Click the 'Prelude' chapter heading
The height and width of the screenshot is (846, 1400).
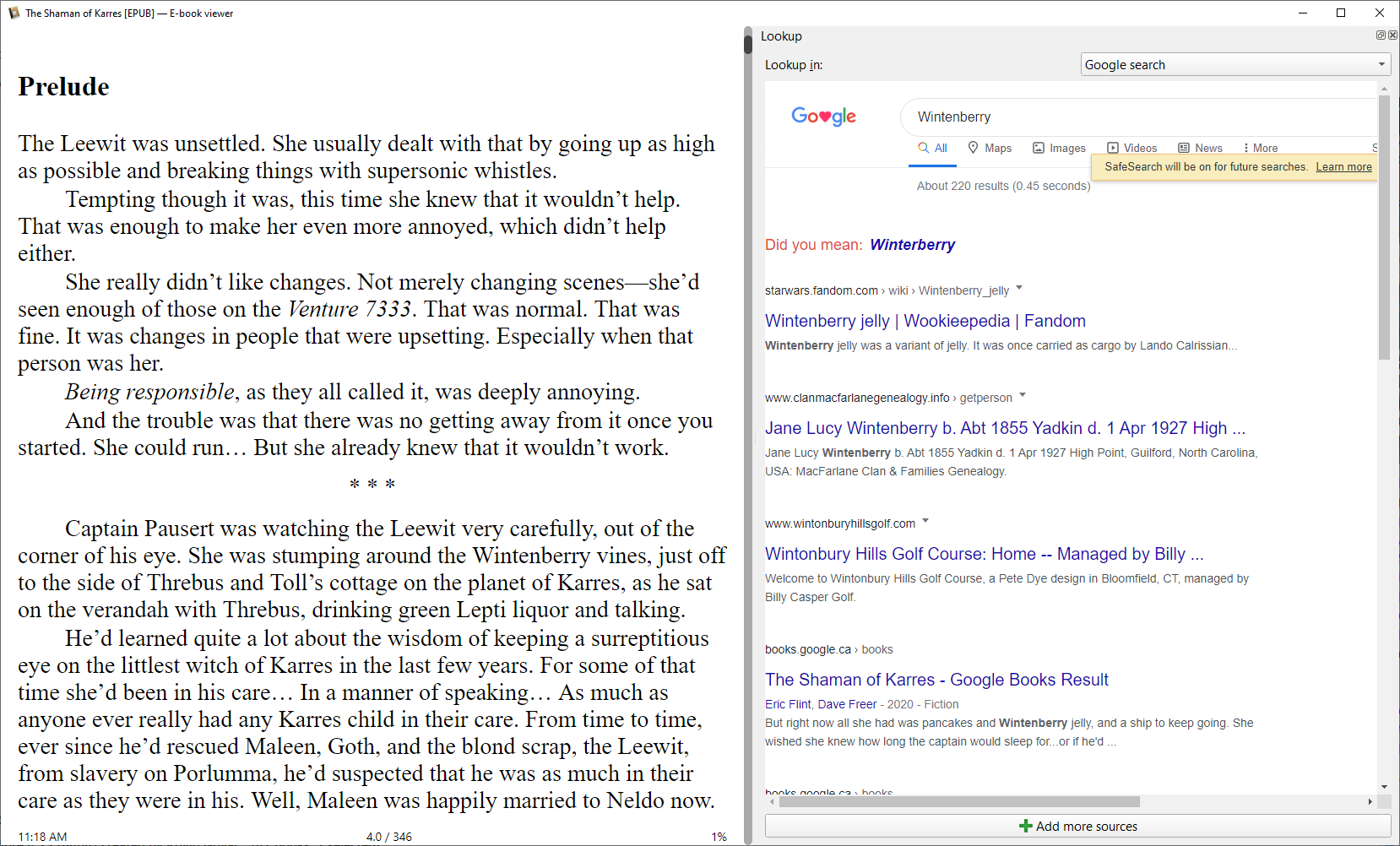pyautogui.click(x=64, y=86)
